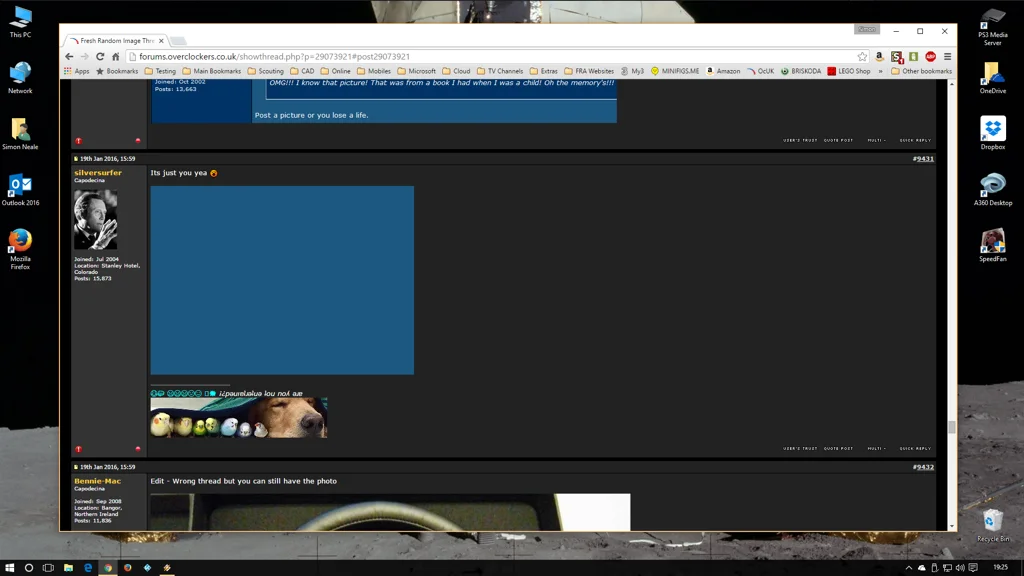This screenshot has height=576, width=1024.
Task: Open the Main Bookmarks folder
Action: [212, 71]
